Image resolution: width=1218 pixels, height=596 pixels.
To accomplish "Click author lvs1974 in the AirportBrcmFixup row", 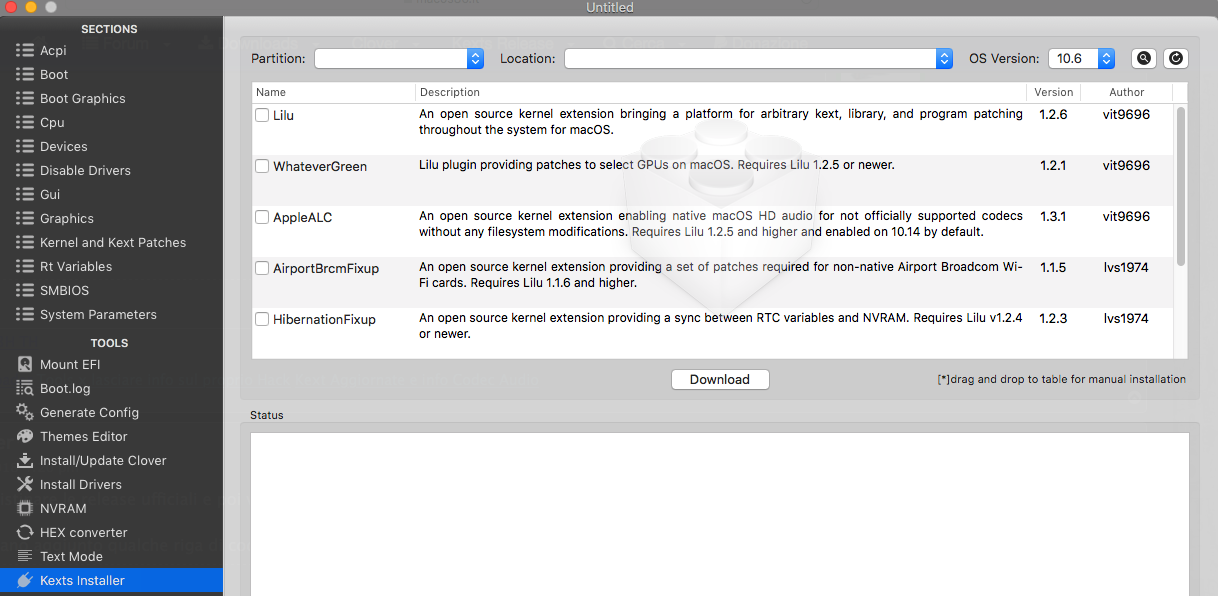I will pyautogui.click(x=1126, y=268).
